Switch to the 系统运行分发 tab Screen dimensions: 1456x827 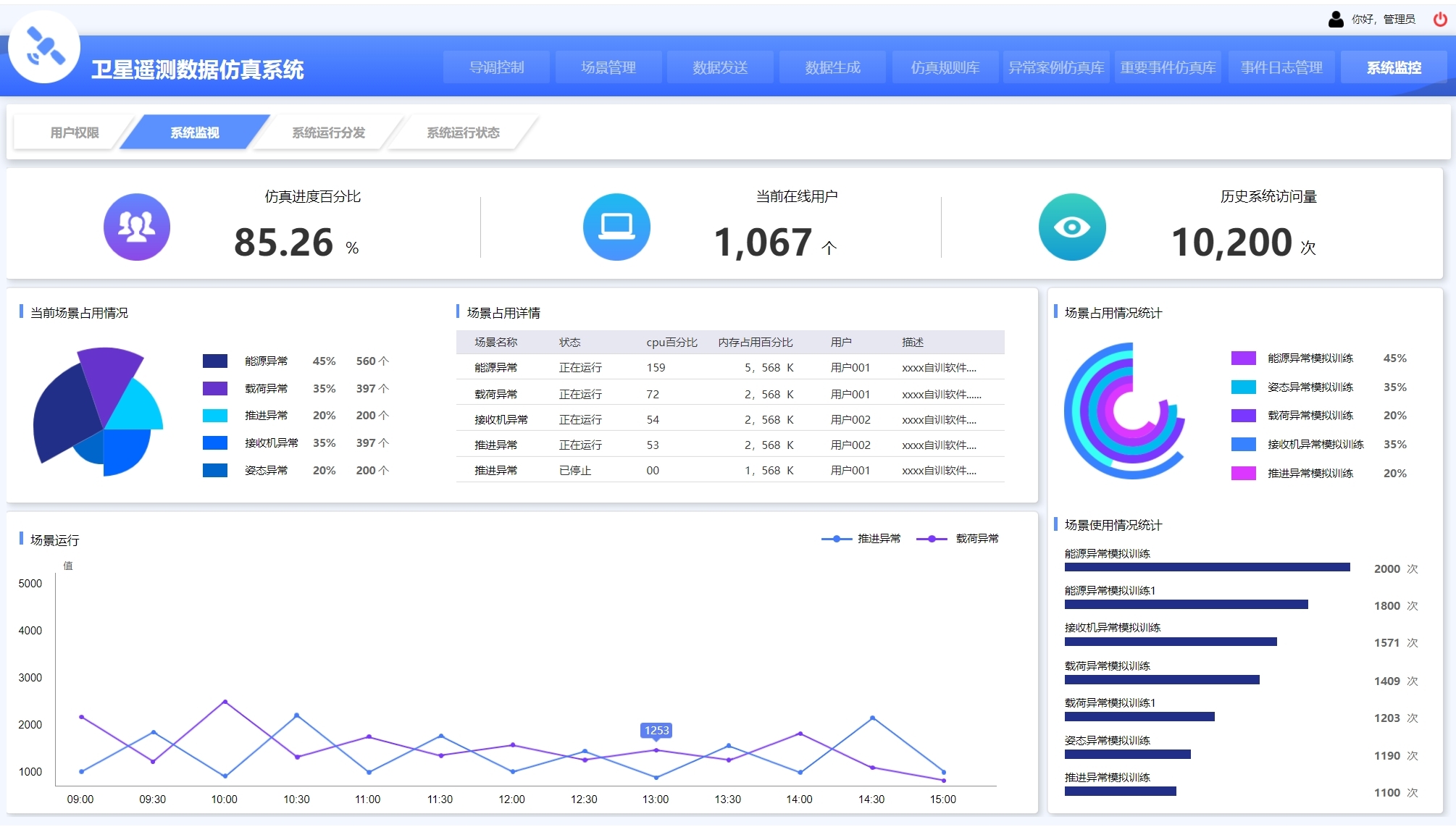click(x=328, y=133)
